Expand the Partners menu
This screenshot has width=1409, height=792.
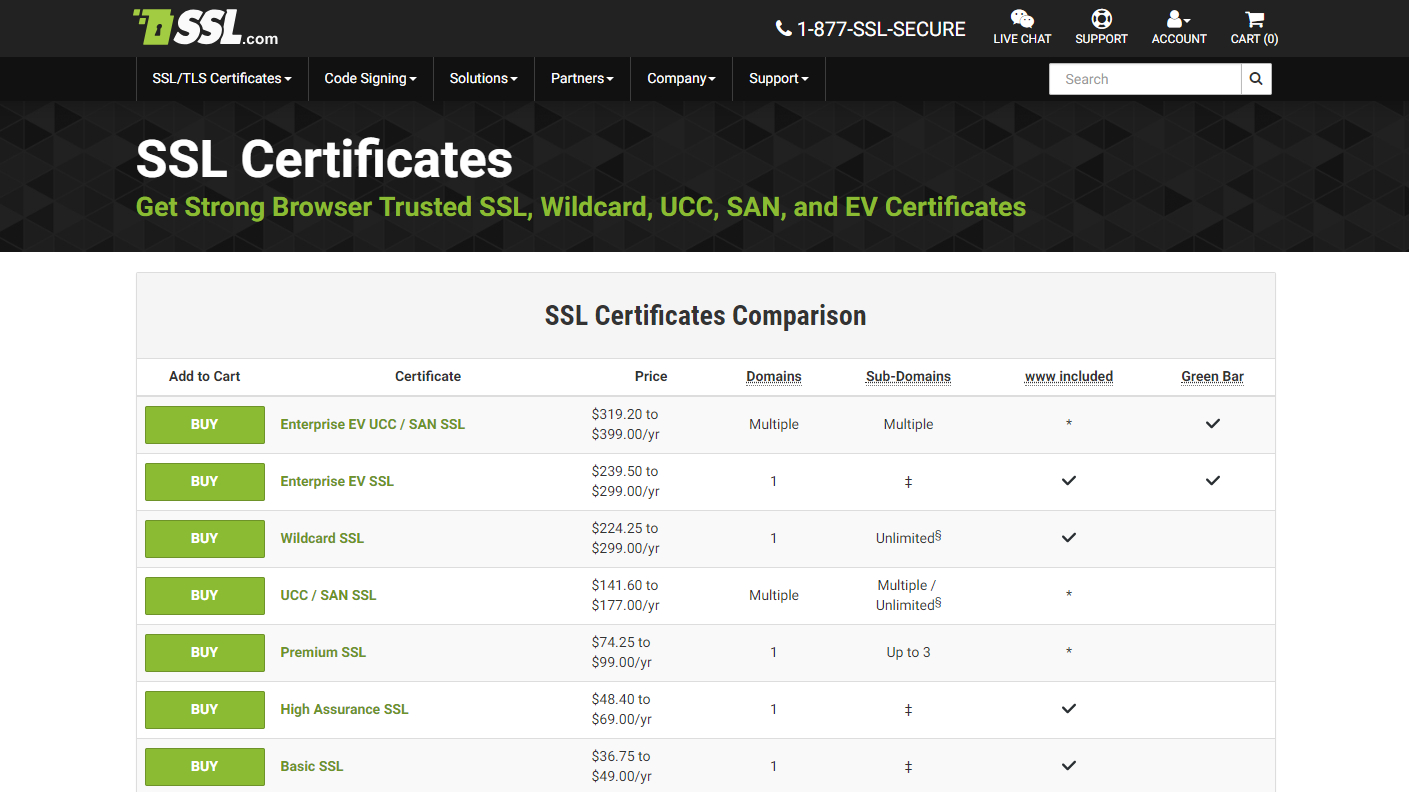click(x=582, y=78)
